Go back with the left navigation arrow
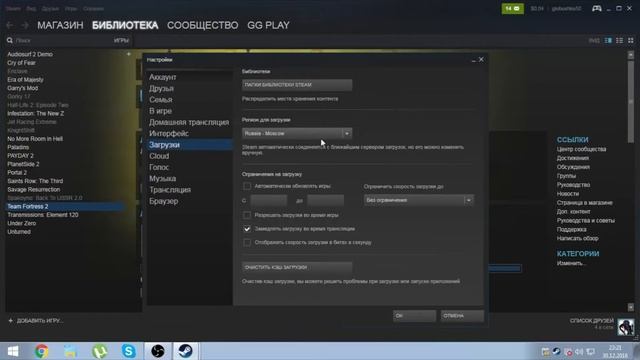The width and height of the screenshot is (640, 360). pyautogui.click(x=10, y=25)
